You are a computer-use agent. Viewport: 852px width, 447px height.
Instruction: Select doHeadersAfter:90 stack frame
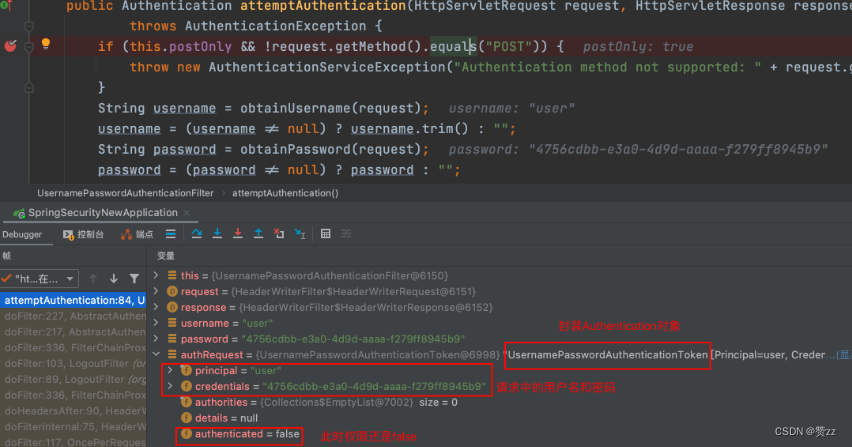(73, 411)
